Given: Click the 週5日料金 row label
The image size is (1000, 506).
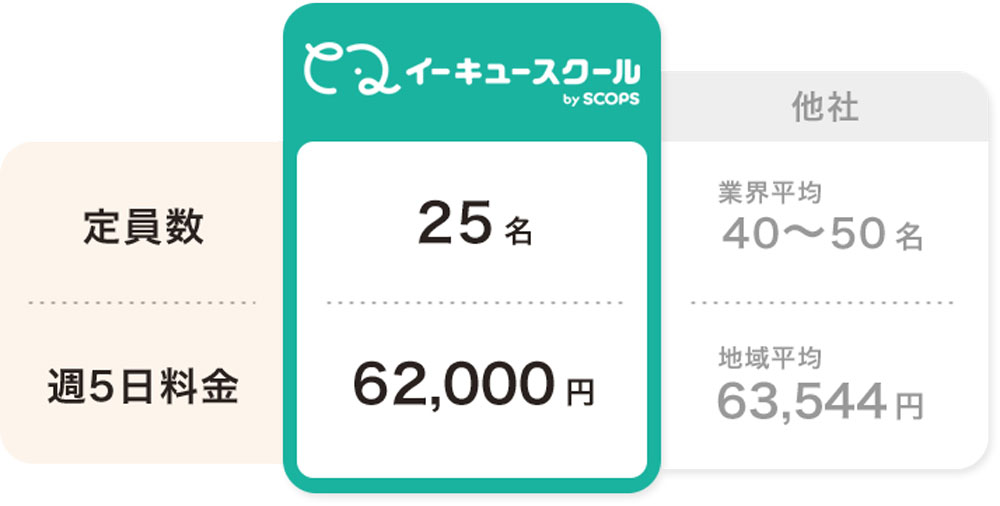Looking at the screenshot, I should tap(143, 387).
